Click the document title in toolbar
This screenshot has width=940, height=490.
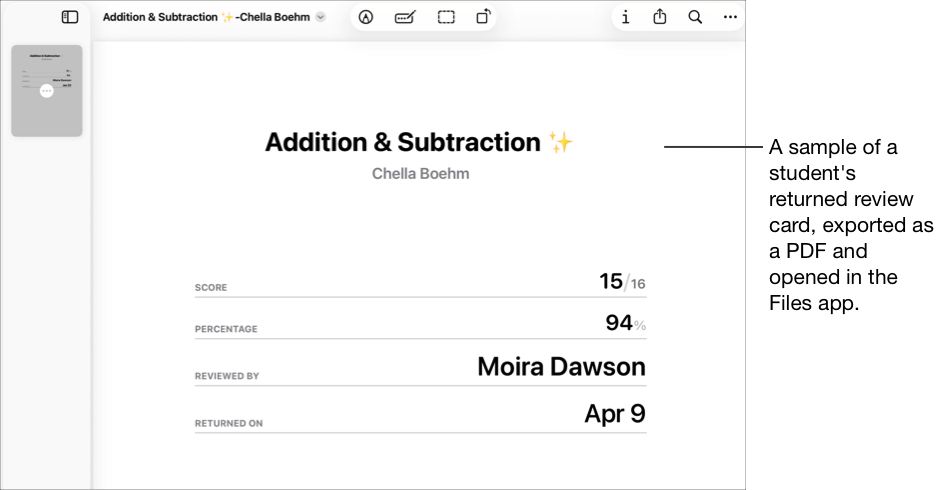click(x=206, y=17)
